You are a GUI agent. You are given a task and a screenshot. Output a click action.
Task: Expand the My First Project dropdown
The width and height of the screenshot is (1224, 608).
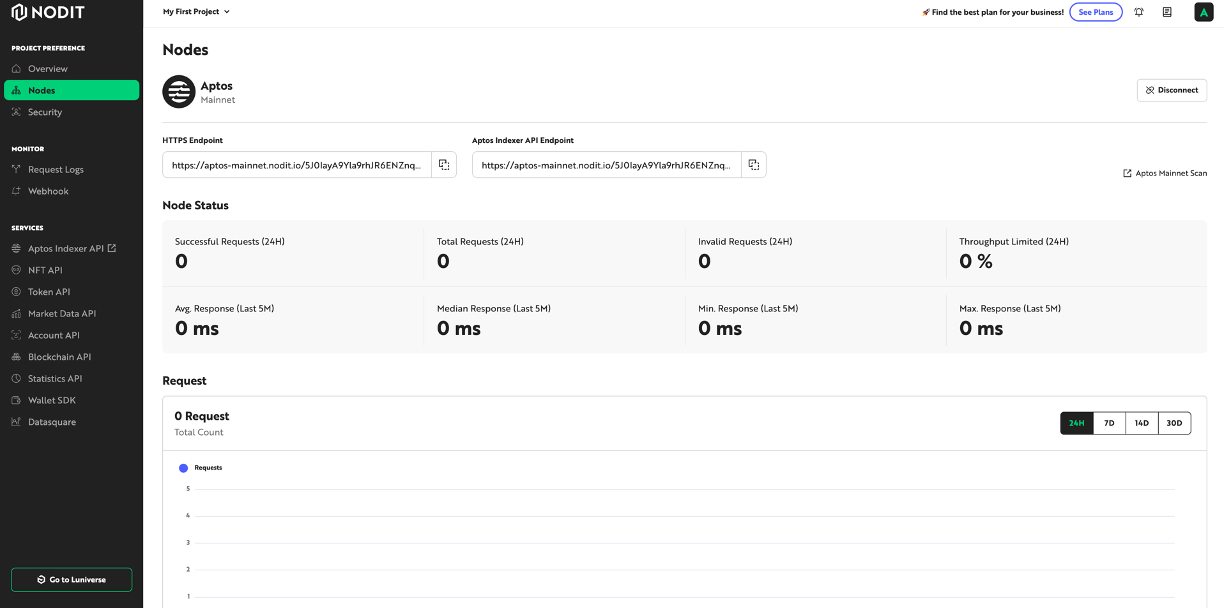[x=197, y=12]
